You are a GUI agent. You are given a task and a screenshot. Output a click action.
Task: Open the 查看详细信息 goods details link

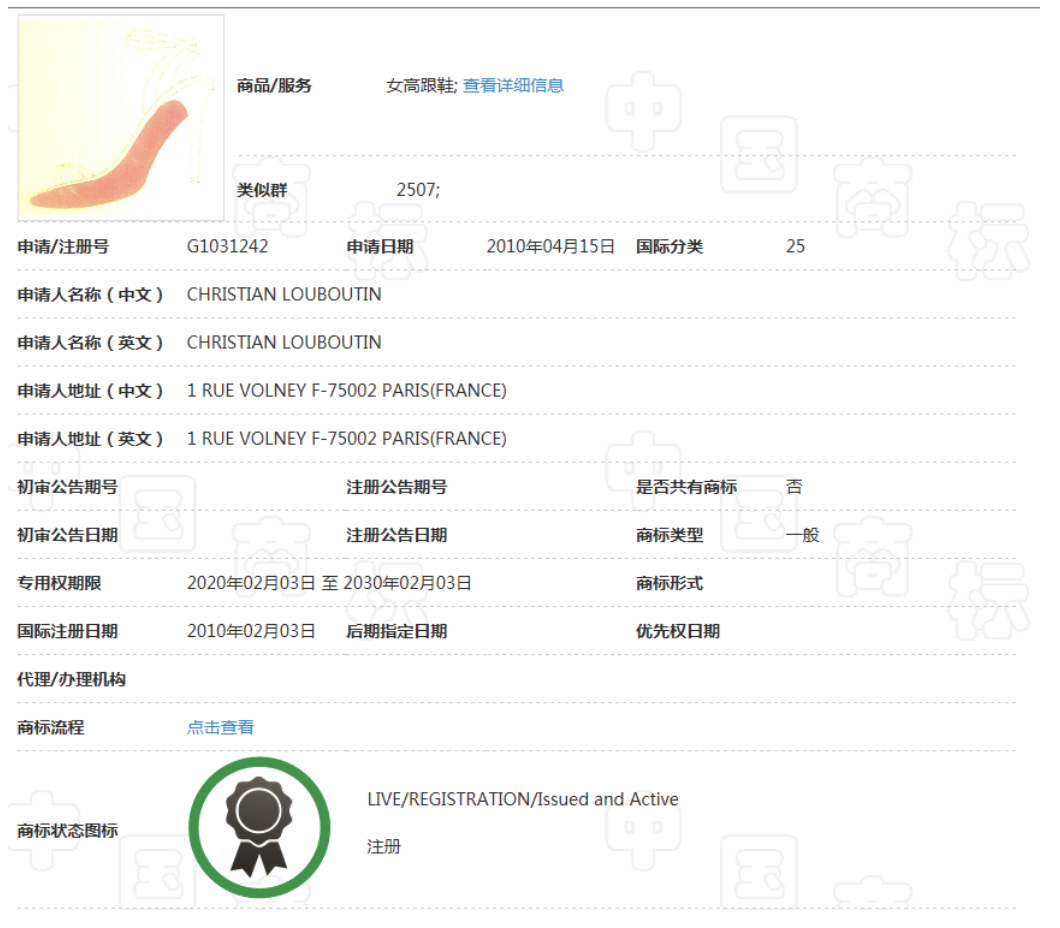click(x=513, y=86)
